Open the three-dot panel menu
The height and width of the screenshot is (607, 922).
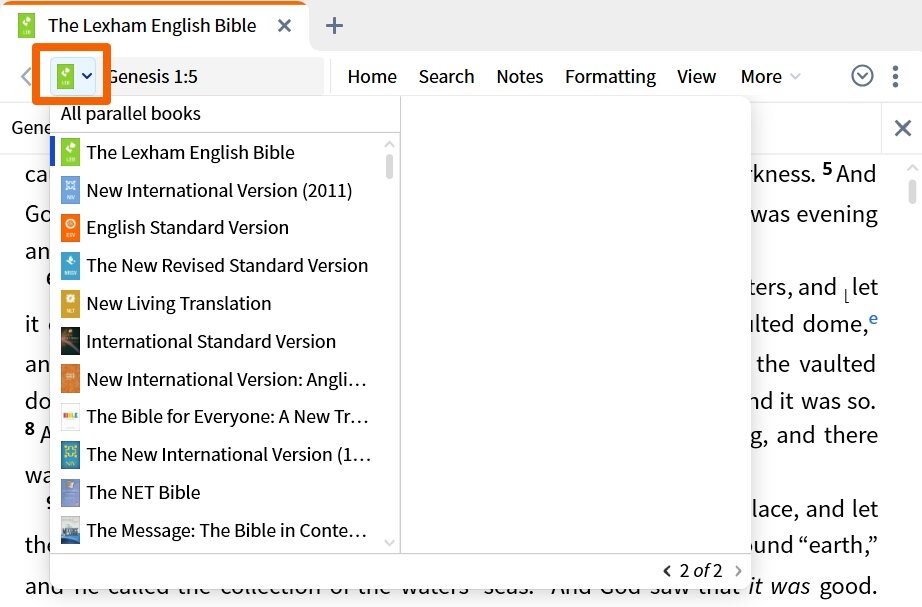895,76
